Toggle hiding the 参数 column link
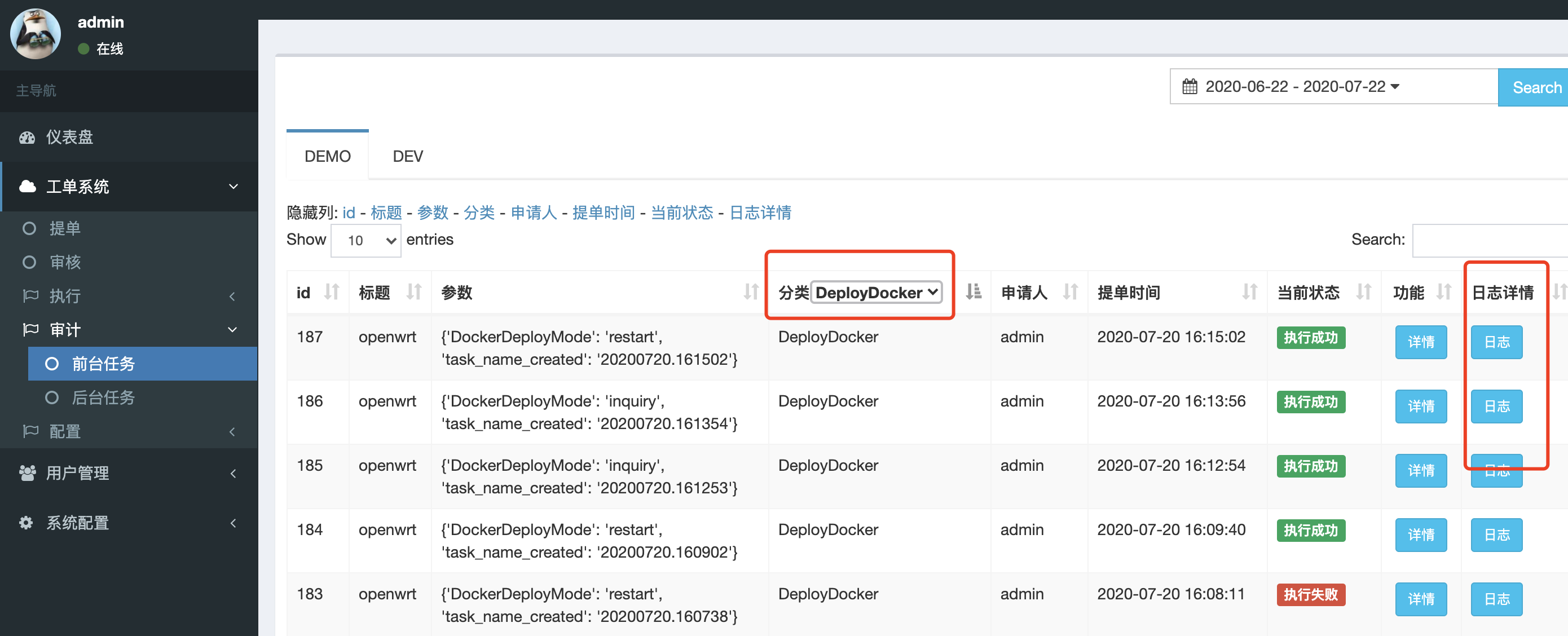Screen dimensions: 1568x636 point(433,213)
